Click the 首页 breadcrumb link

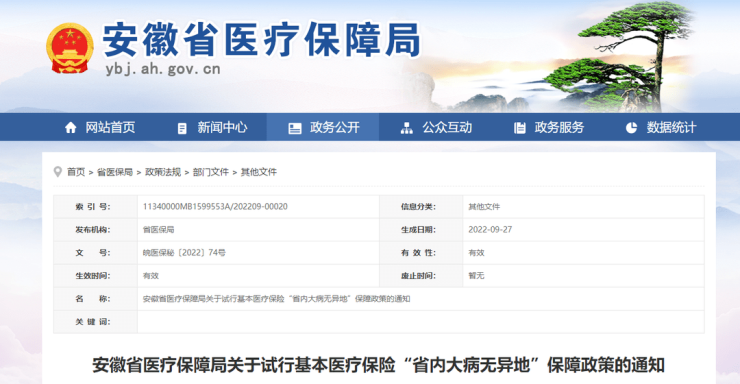76,172
